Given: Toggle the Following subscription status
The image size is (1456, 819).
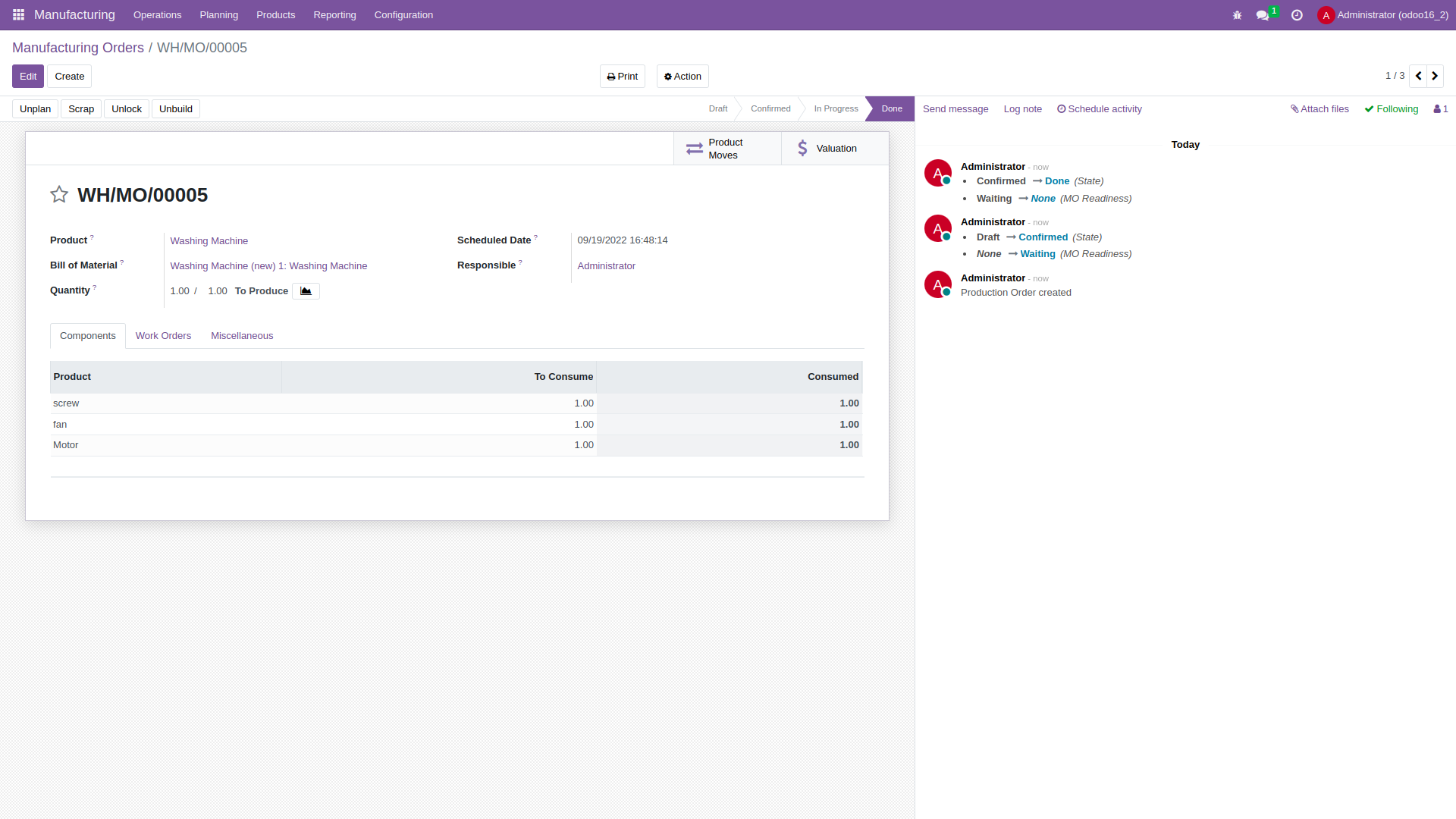Looking at the screenshot, I should click(1392, 109).
